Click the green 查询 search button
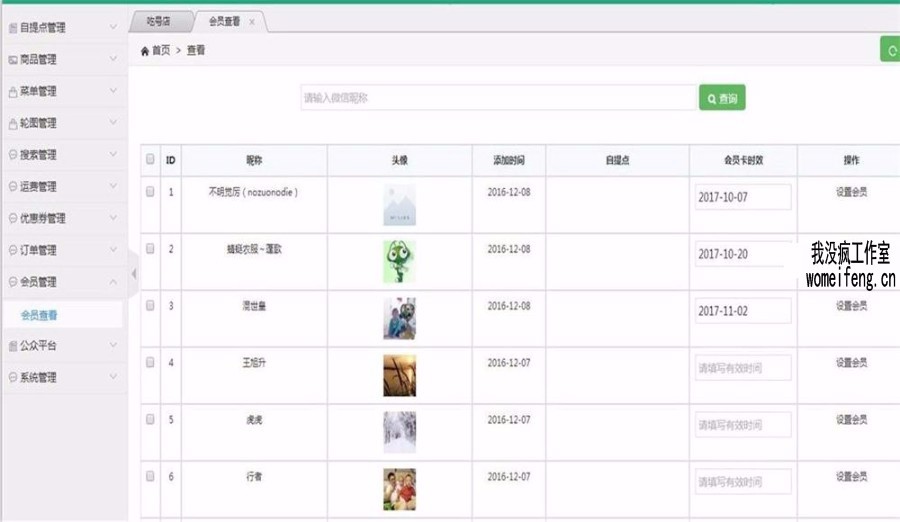900x522 pixels. (x=722, y=98)
